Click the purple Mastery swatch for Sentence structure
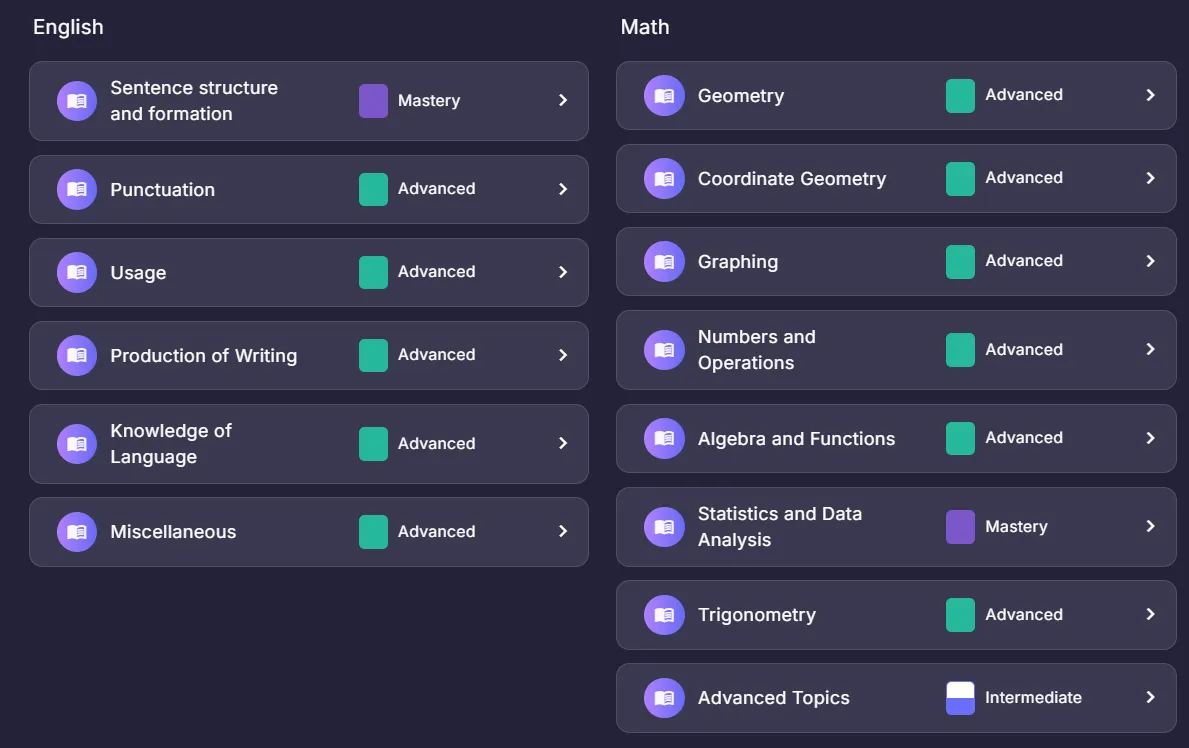The image size is (1189, 748). click(373, 100)
